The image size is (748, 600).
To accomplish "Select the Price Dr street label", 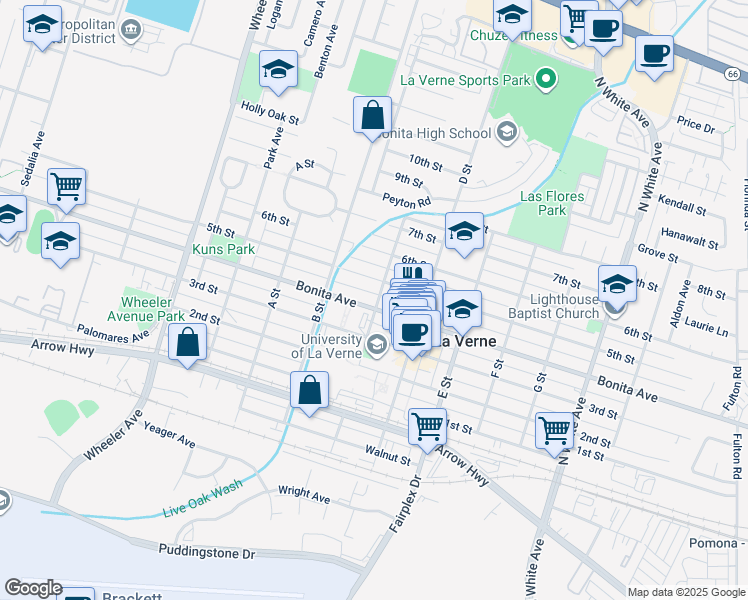I will point(696,125).
